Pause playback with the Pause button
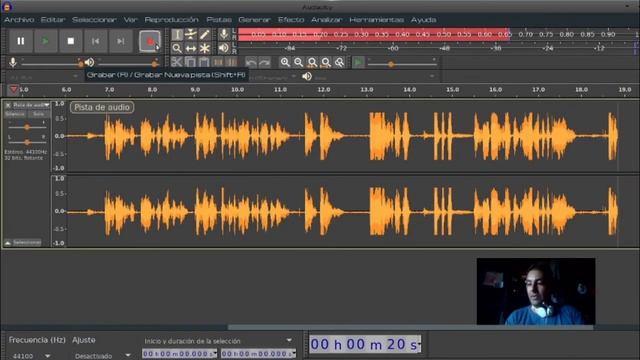 point(20,41)
